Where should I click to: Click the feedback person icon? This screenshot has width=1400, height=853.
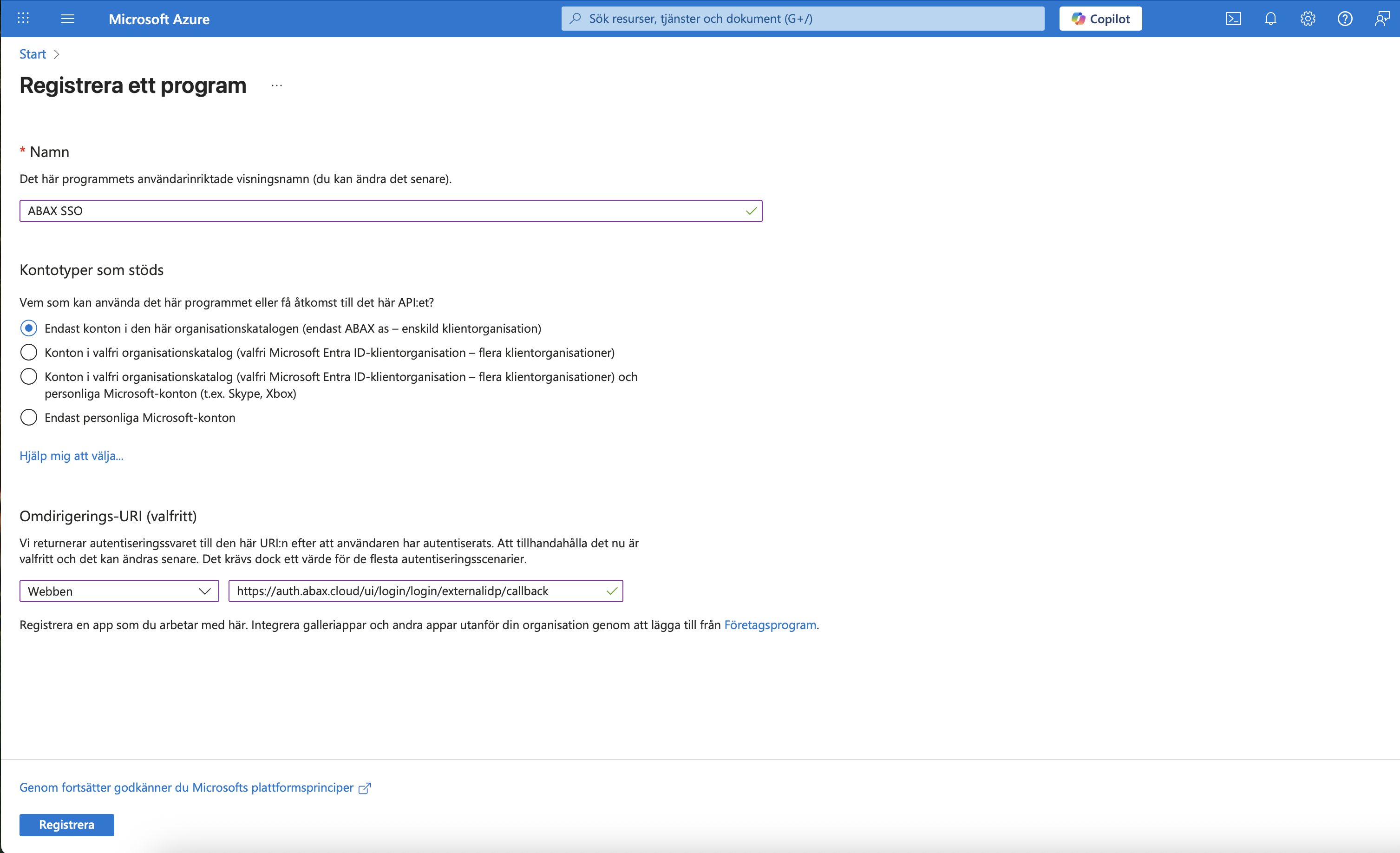coord(1382,19)
